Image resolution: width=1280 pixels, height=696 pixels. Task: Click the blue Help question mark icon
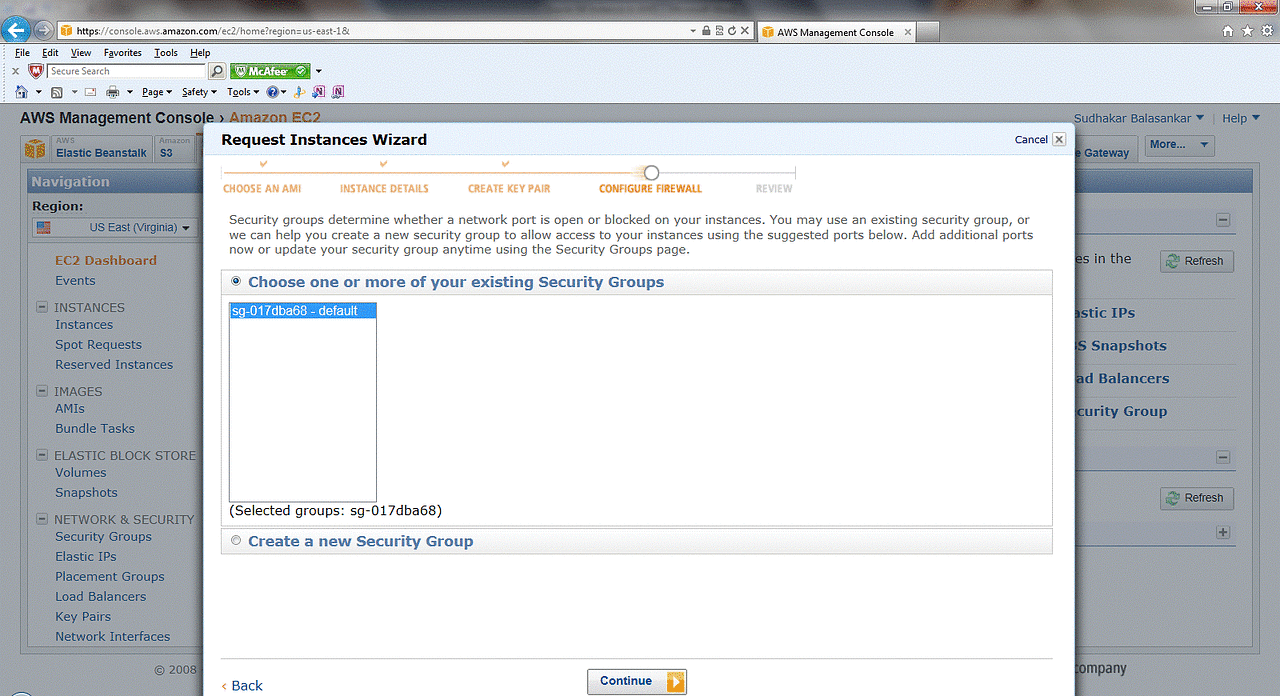[272, 92]
